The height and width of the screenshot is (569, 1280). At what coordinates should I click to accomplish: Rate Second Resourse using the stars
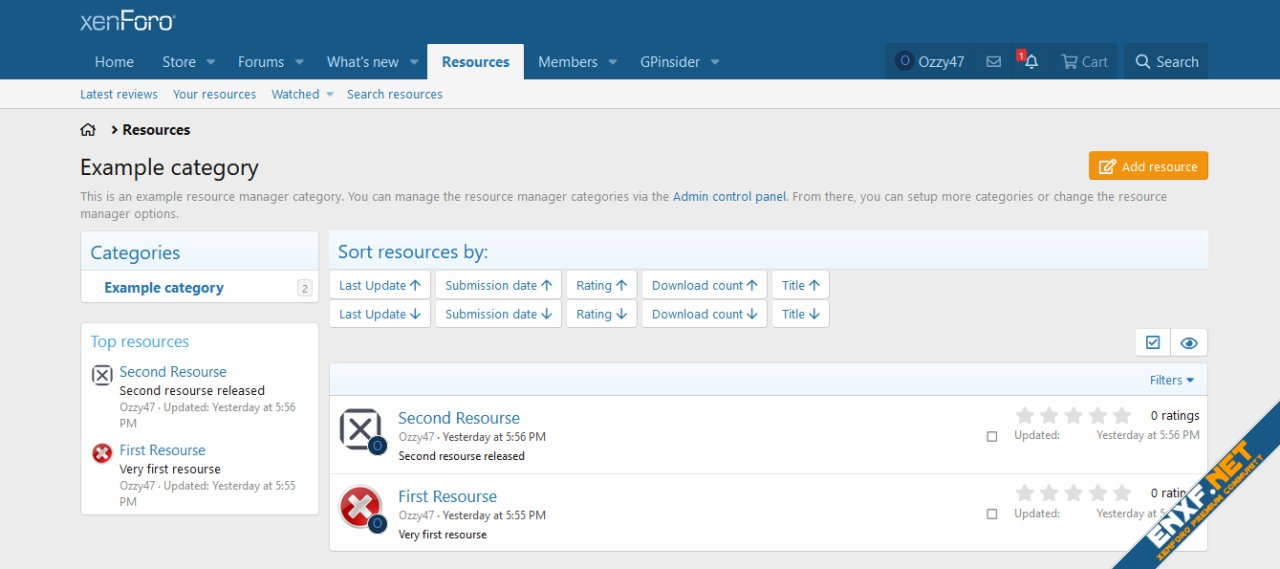[x=1073, y=415]
